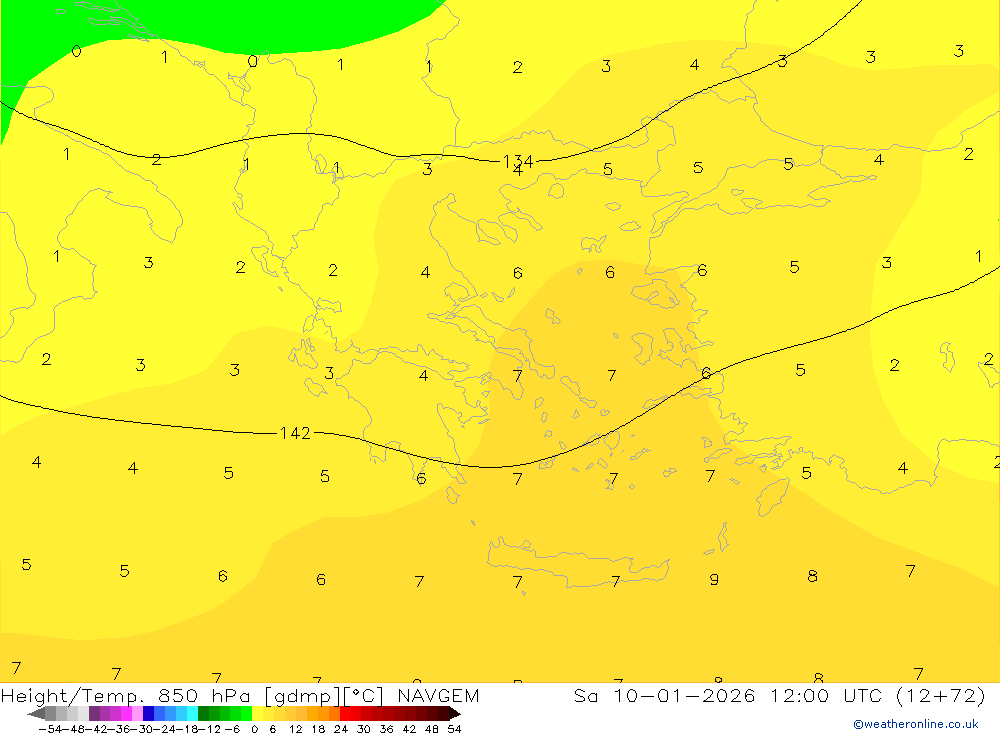Click the '-54' legend scale value
The image size is (1000, 733).
click(x=50, y=729)
